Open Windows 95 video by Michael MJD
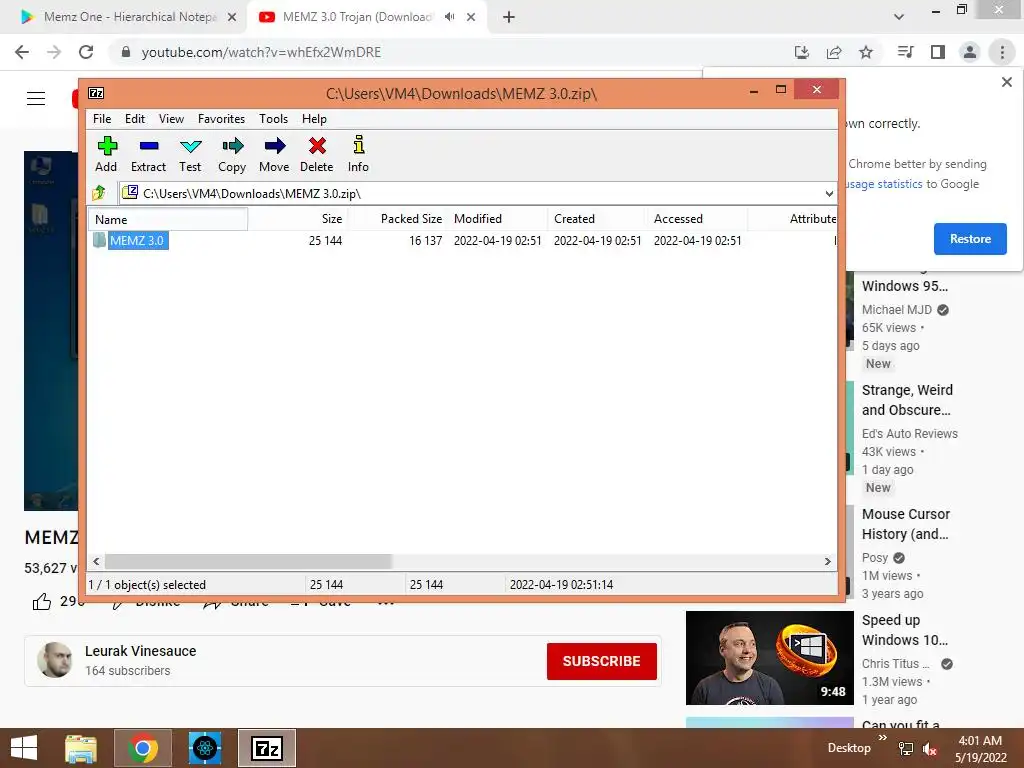This screenshot has width=1024, height=768. click(x=905, y=286)
